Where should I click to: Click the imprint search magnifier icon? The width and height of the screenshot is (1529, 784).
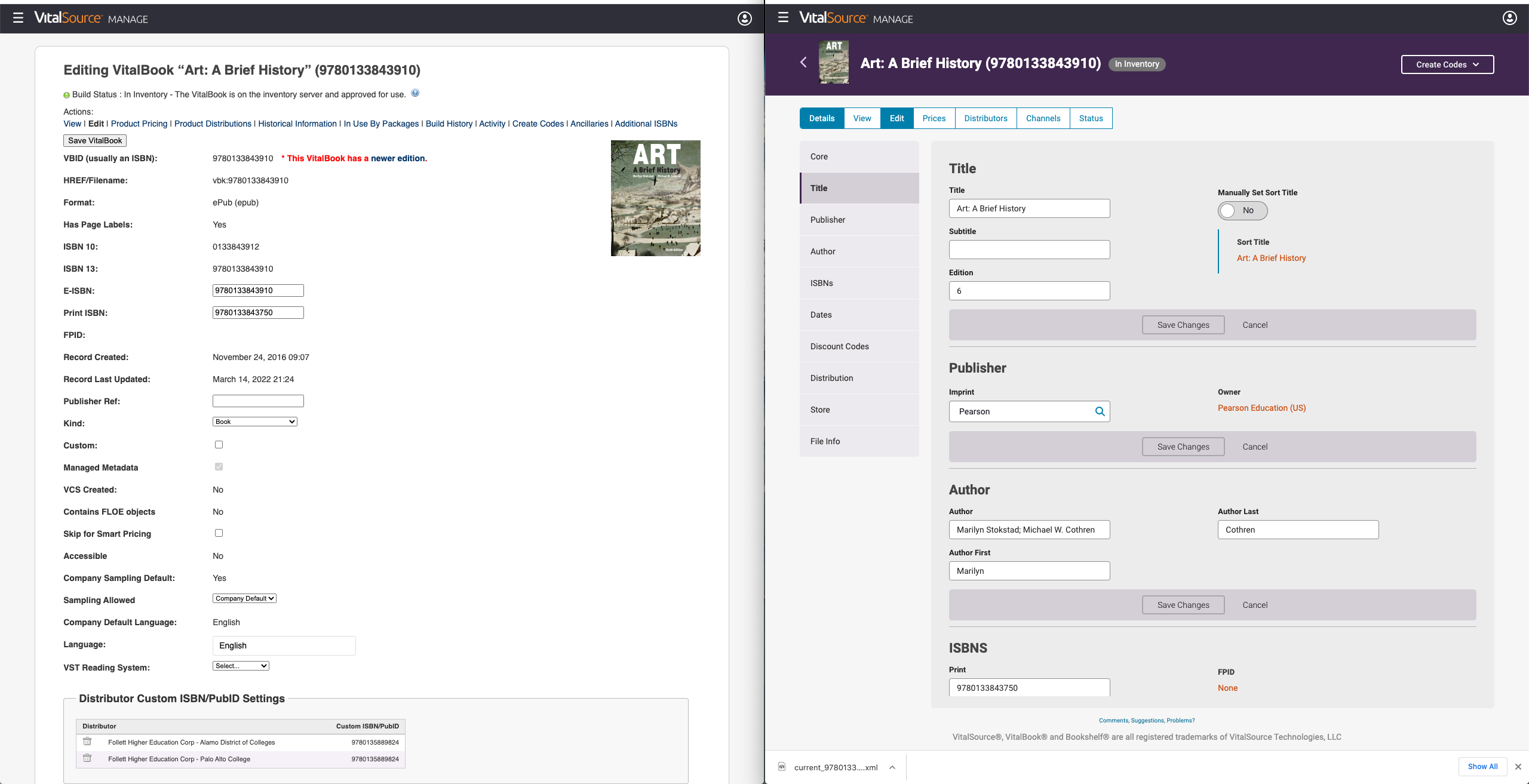point(1100,411)
